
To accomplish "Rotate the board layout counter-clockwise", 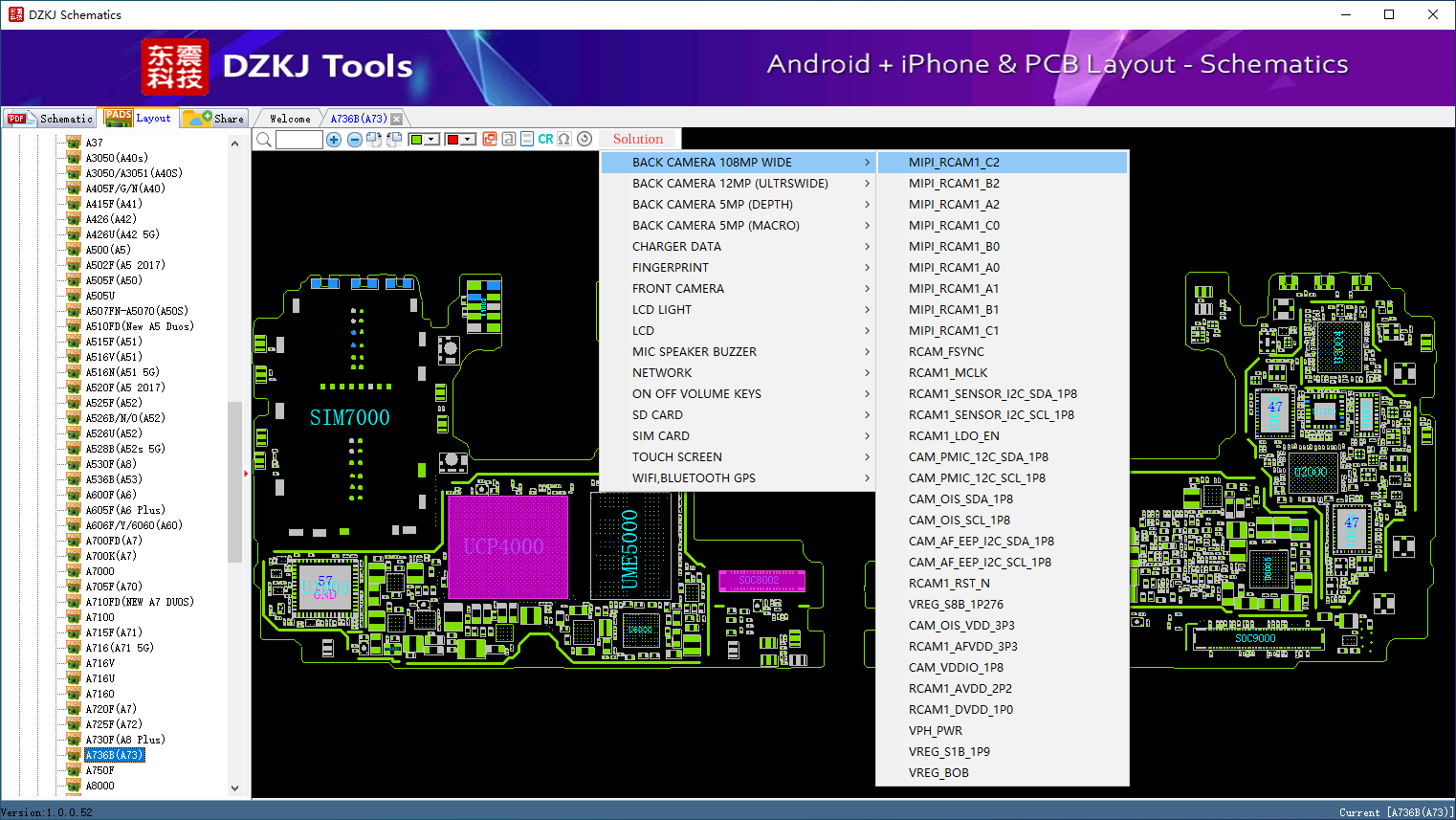I will pyautogui.click(x=393, y=140).
